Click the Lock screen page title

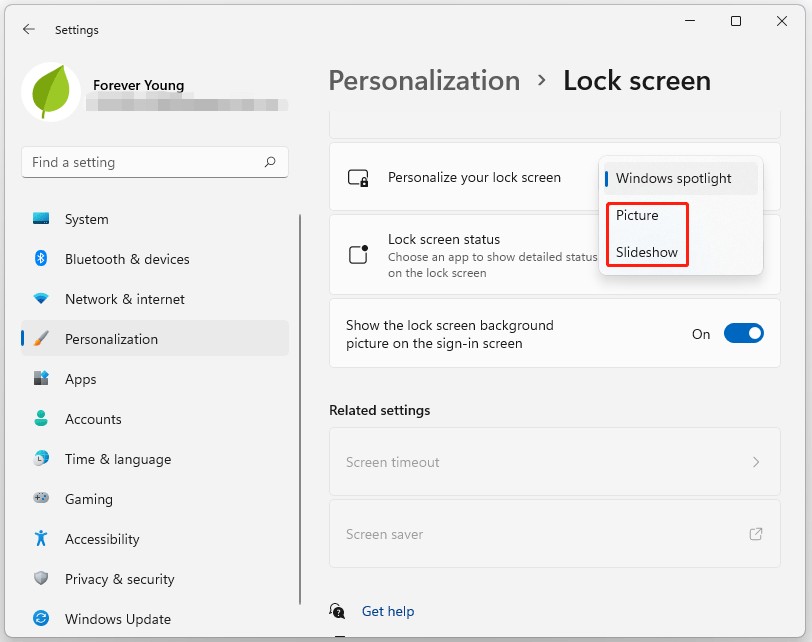pyautogui.click(x=637, y=81)
